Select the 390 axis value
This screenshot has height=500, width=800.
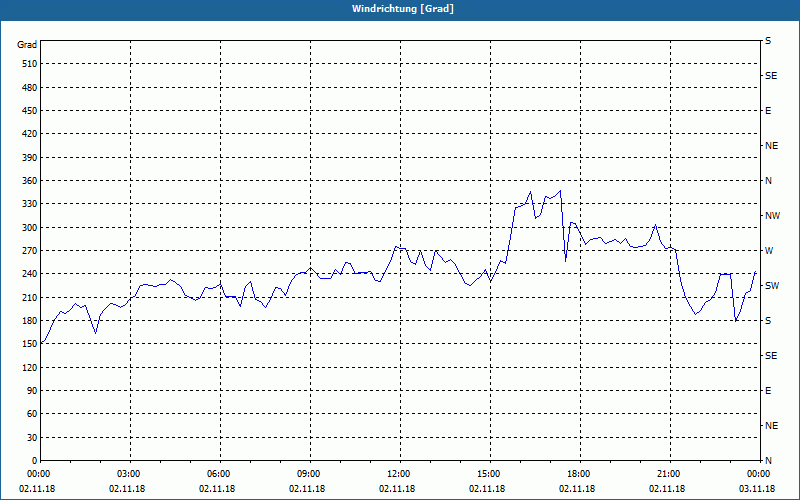click(x=30, y=158)
